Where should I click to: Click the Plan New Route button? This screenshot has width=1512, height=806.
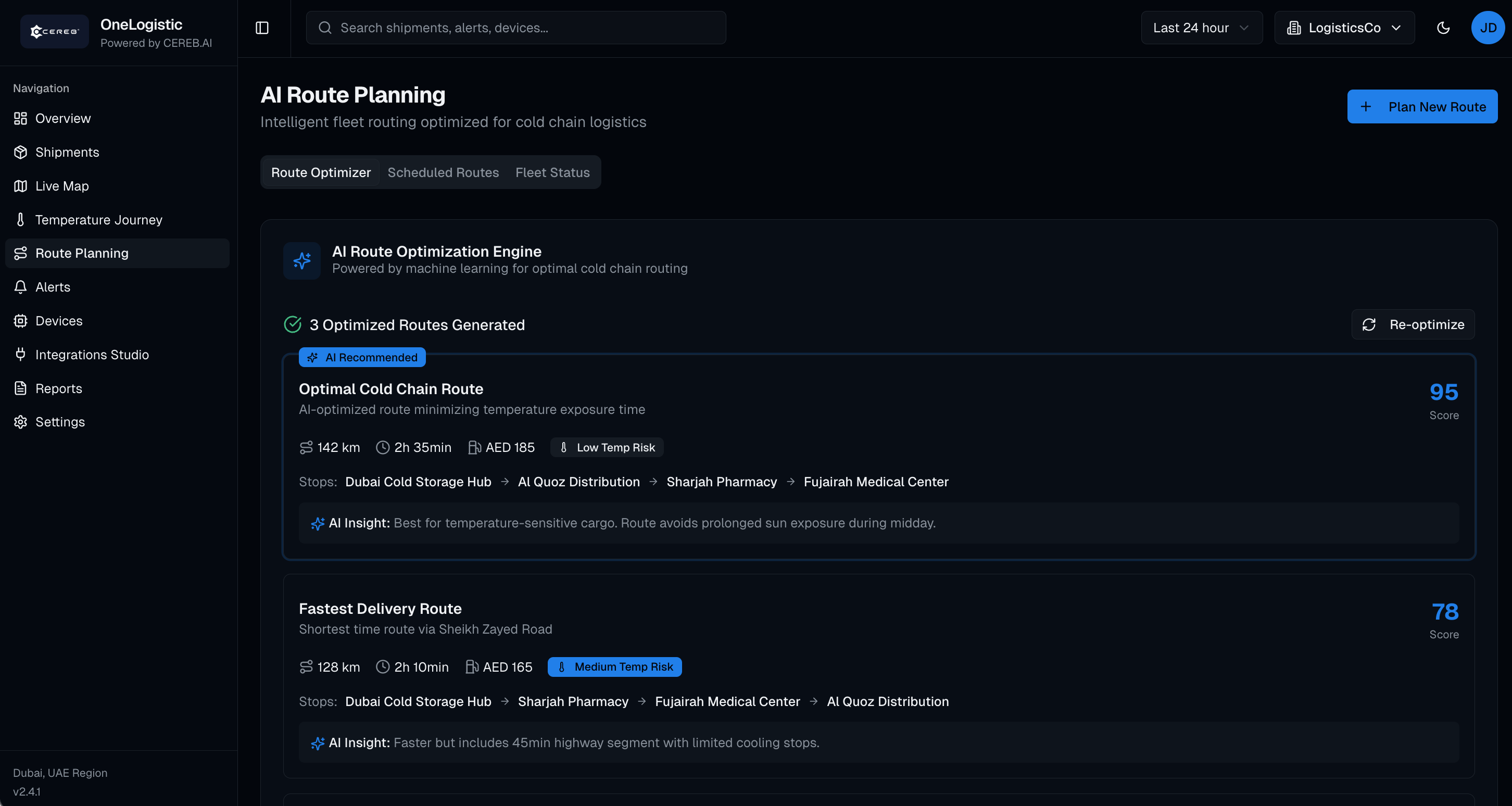coord(1421,106)
